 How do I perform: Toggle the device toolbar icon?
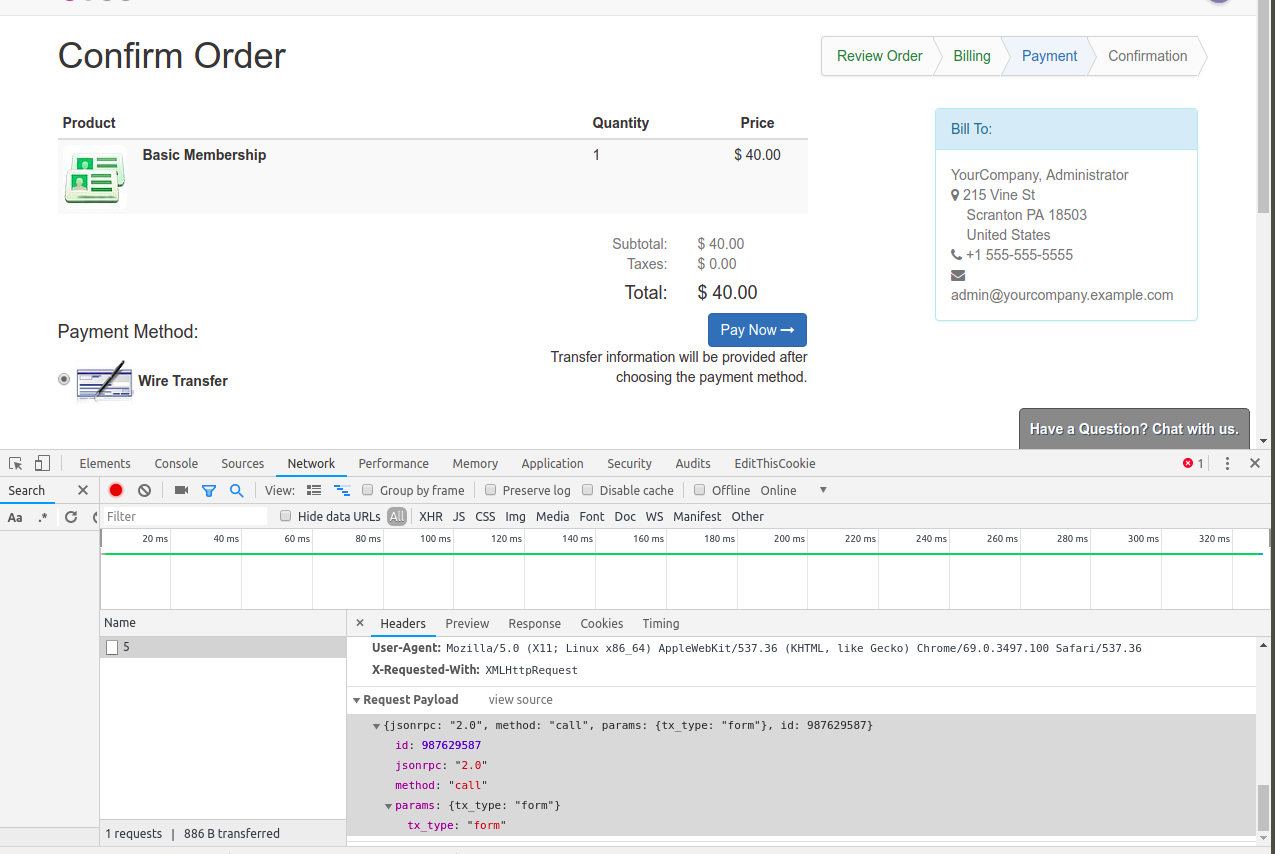click(x=42, y=463)
